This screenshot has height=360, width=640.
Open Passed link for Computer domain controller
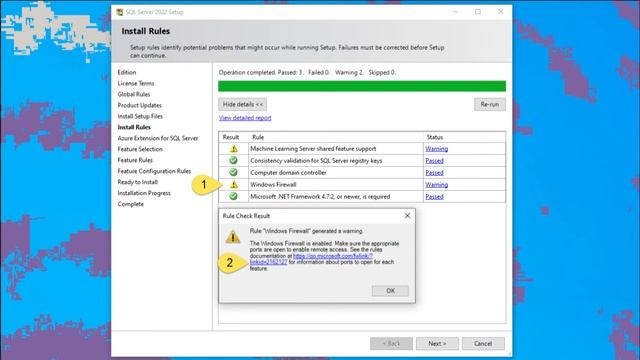click(434, 173)
